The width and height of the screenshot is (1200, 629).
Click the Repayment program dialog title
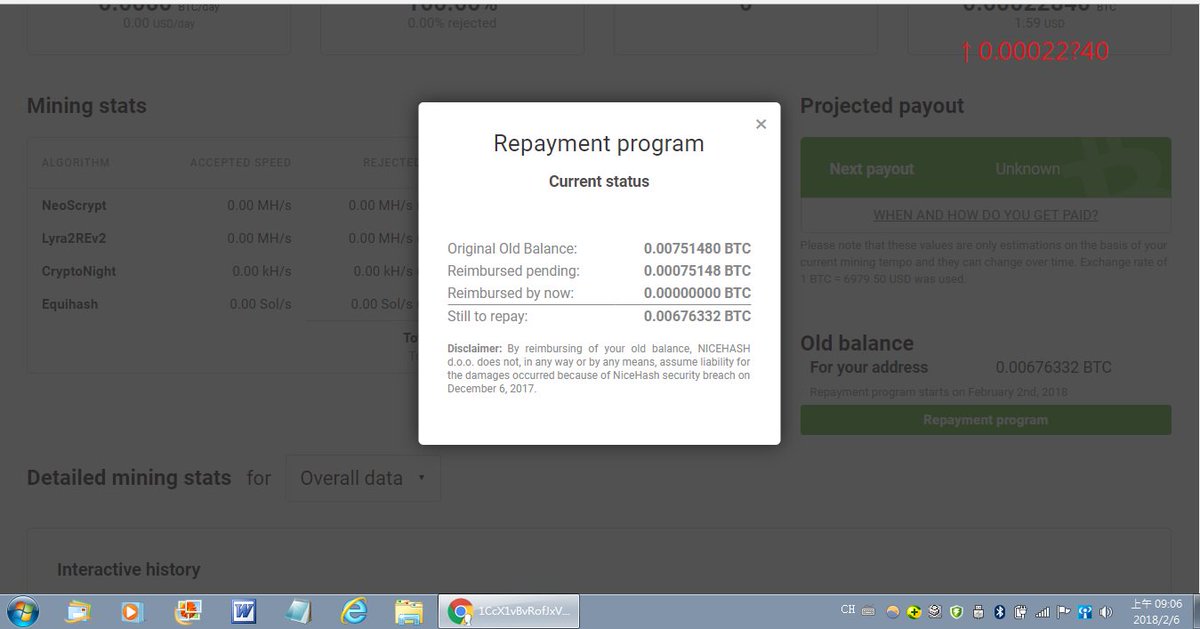(599, 144)
